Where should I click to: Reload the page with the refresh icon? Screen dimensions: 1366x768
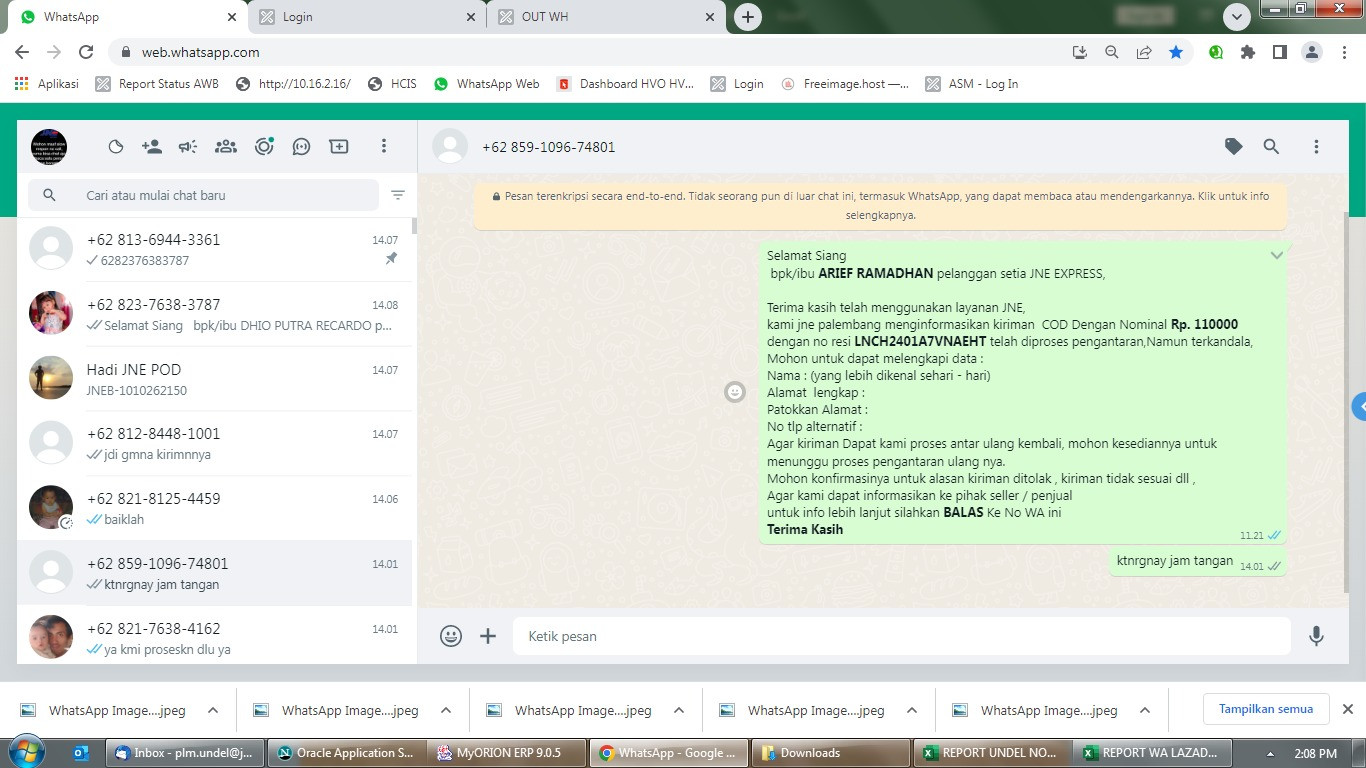pyautogui.click(x=86, y=52)
